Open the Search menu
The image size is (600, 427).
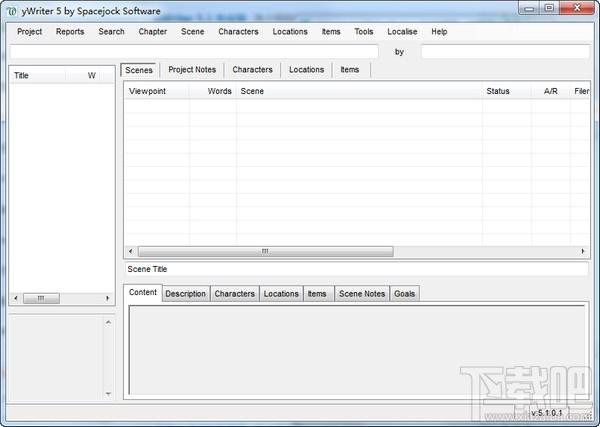tap(111, 32)
